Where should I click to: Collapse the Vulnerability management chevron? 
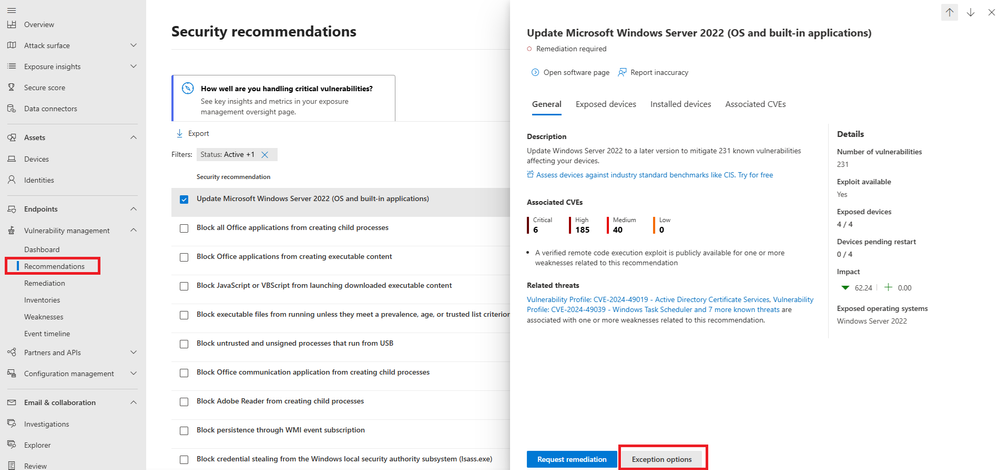(133, 231)
